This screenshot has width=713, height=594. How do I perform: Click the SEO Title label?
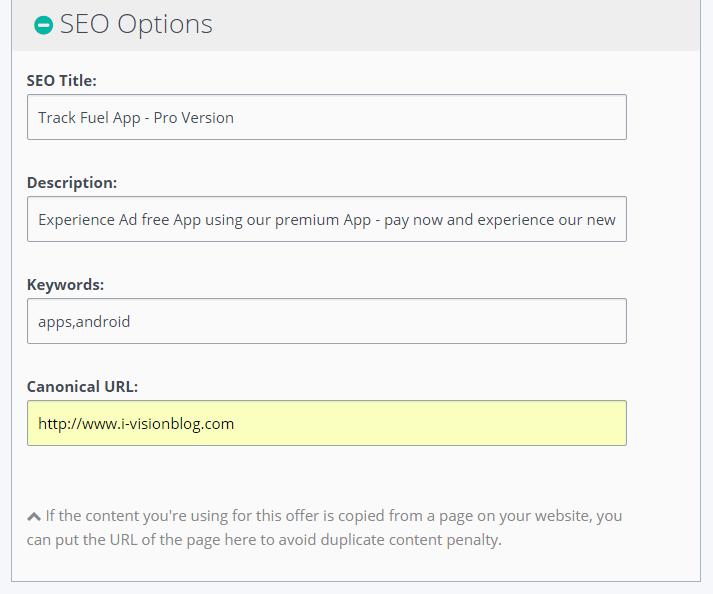click(62, 81)
